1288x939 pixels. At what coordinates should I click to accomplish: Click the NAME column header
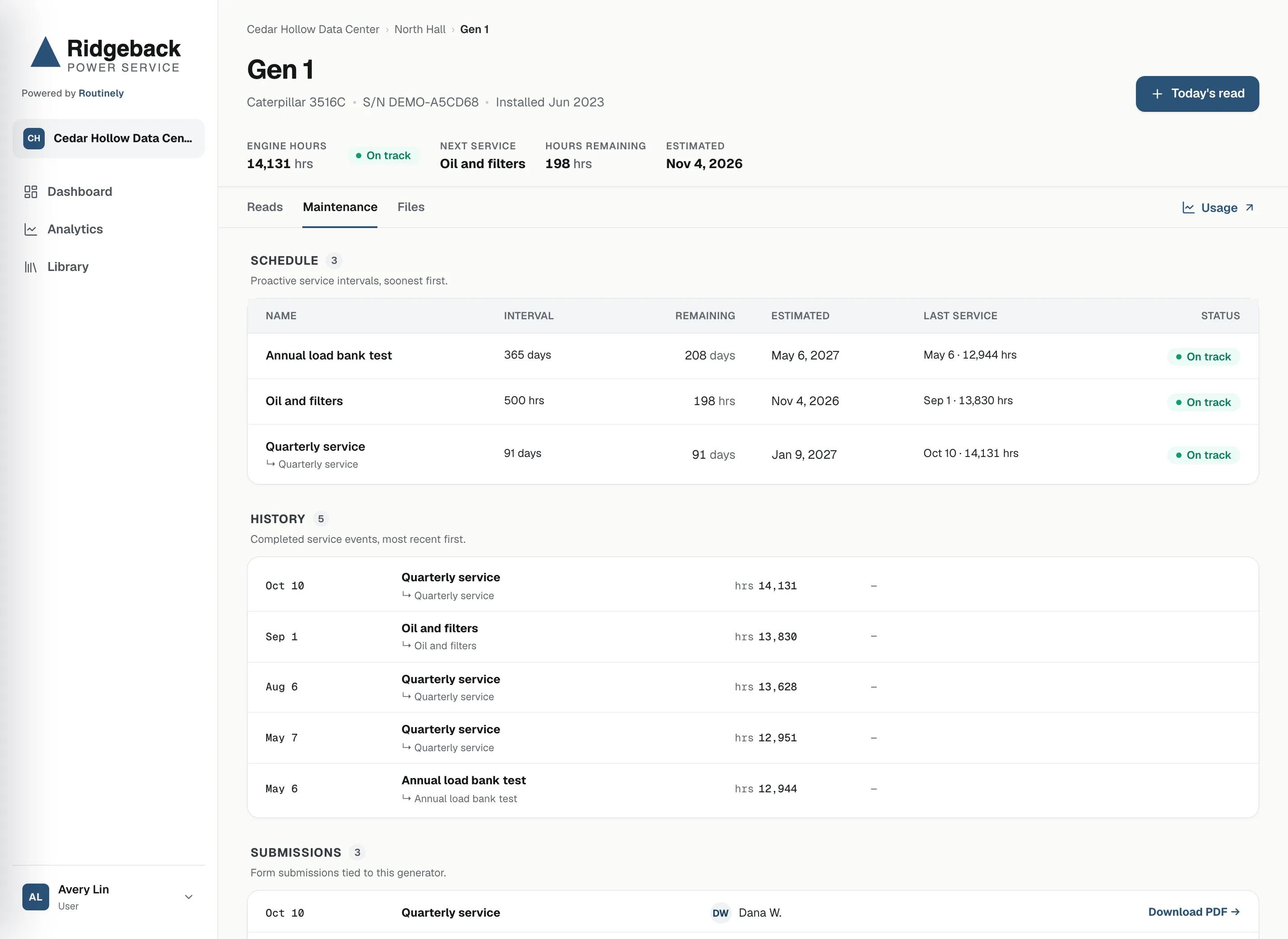click(x=281, y=316)
